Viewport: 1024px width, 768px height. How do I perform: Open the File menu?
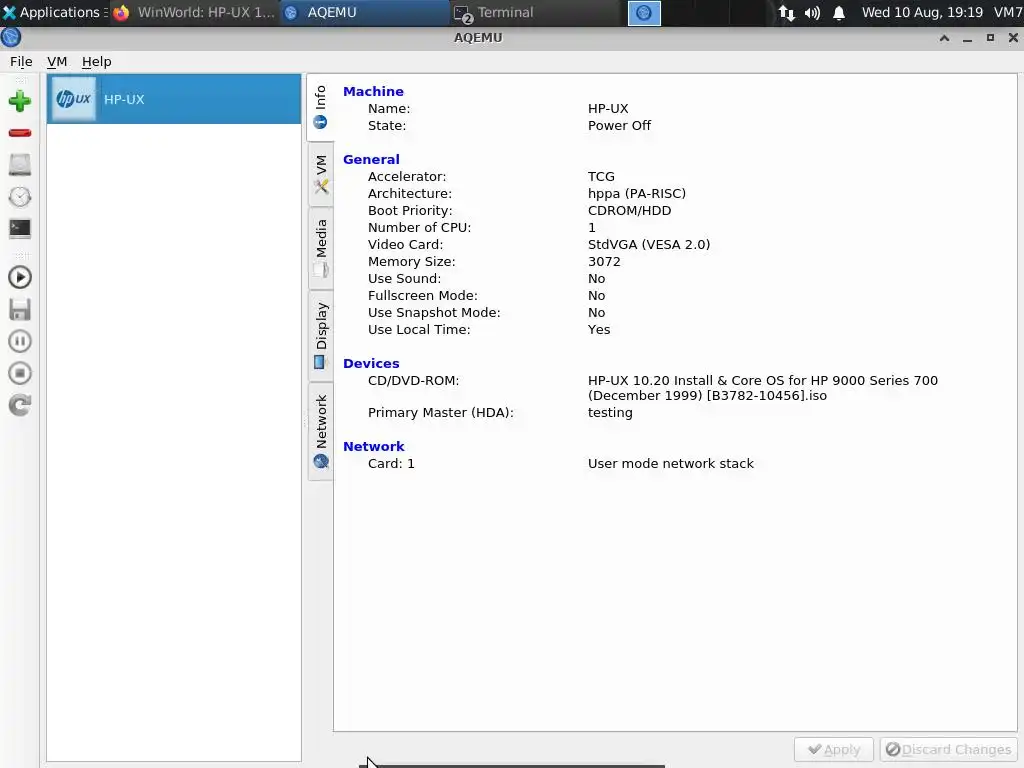tap(21, 61)
